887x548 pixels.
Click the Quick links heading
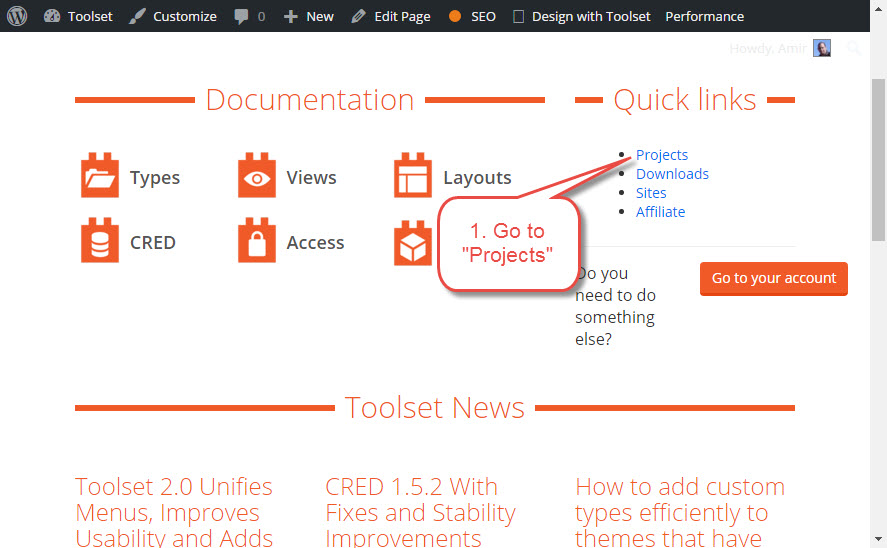click(684, 100)
